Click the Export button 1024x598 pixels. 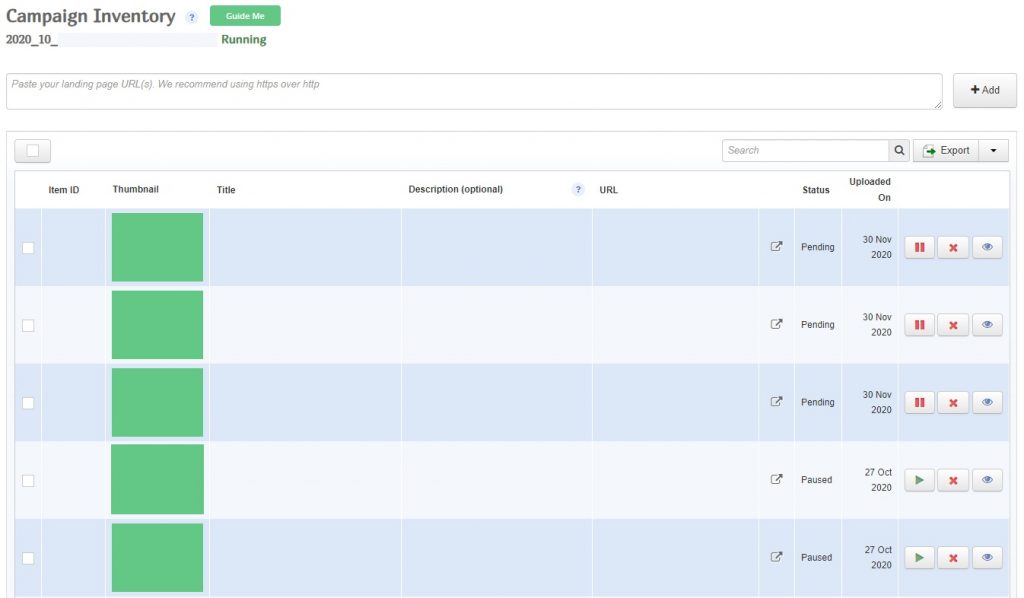[x=946, y=150]
